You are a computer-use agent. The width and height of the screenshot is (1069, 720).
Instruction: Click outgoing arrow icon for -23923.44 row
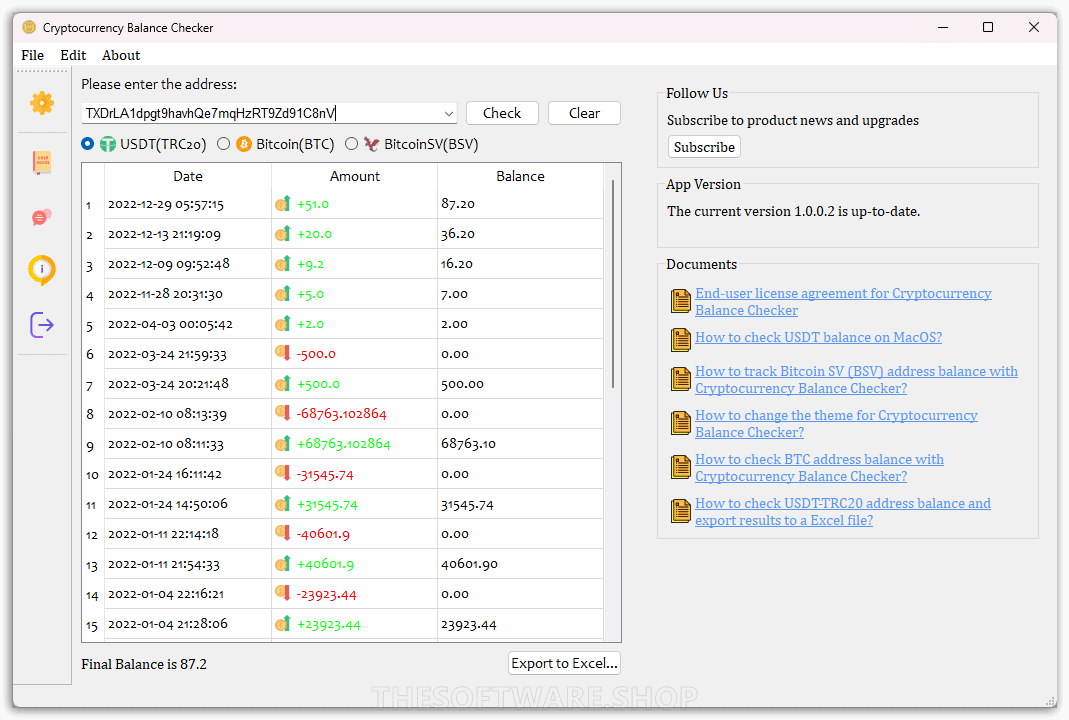click(283, 593)
